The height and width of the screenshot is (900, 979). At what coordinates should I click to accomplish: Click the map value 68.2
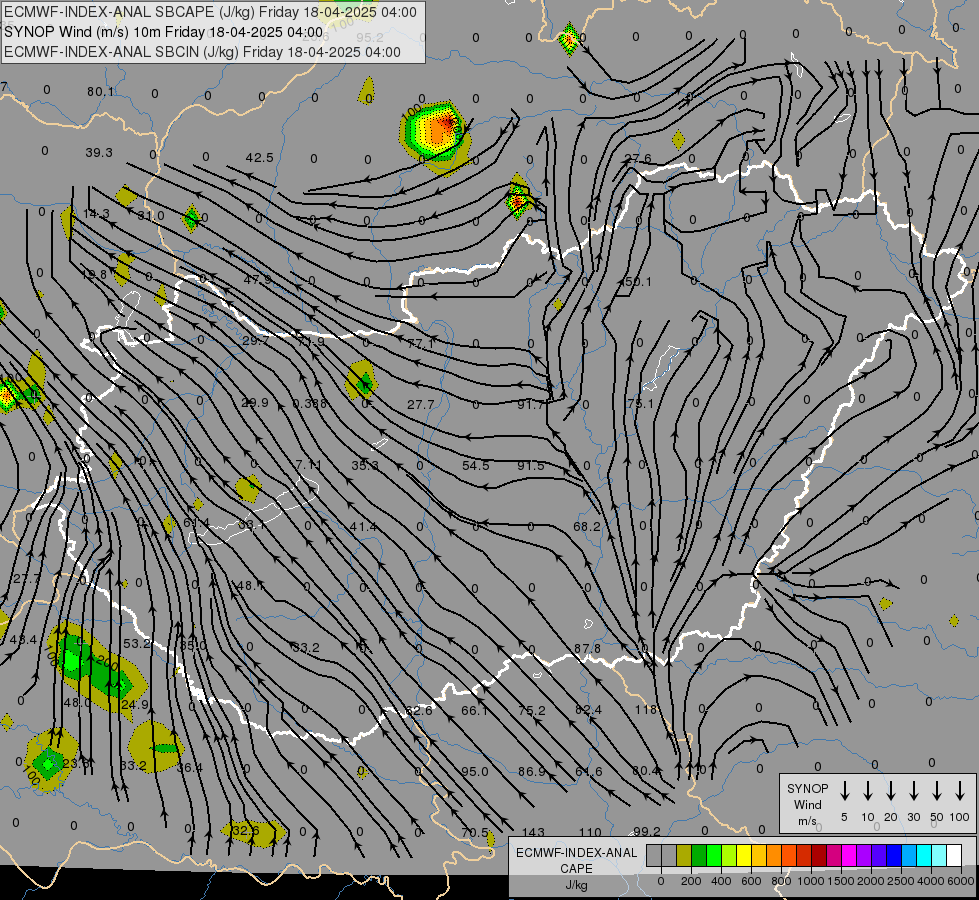pos(587,527)
